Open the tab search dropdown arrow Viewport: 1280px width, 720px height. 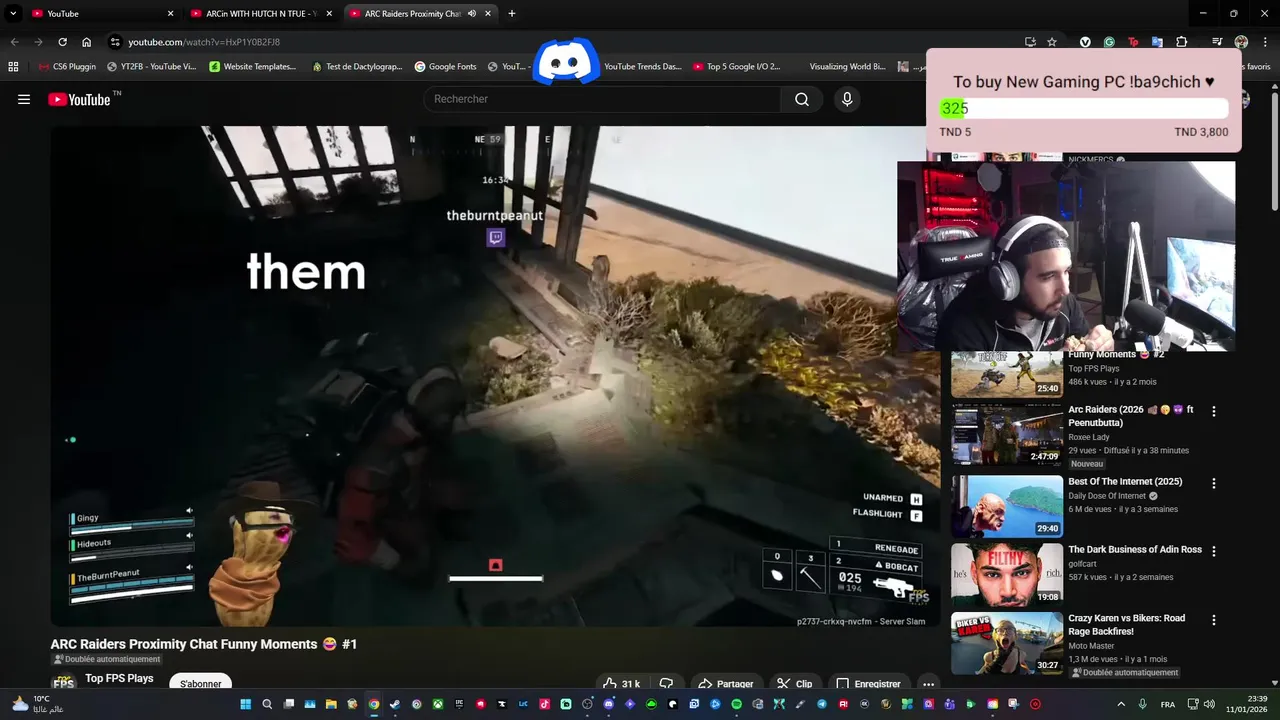(13, 13)
